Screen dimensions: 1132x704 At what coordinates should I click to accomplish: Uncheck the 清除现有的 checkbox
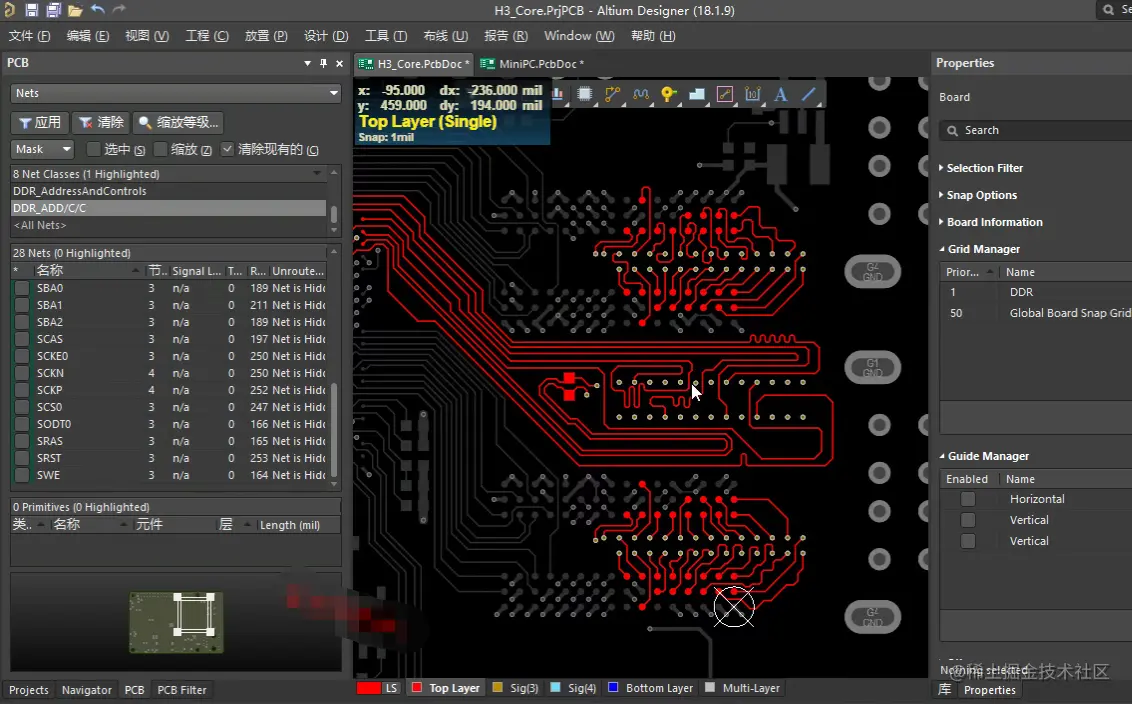pos(227,149)
